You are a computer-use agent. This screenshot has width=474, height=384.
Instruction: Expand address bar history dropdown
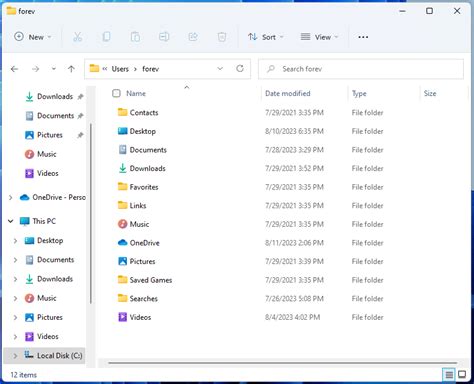click(x=220, y=69)
